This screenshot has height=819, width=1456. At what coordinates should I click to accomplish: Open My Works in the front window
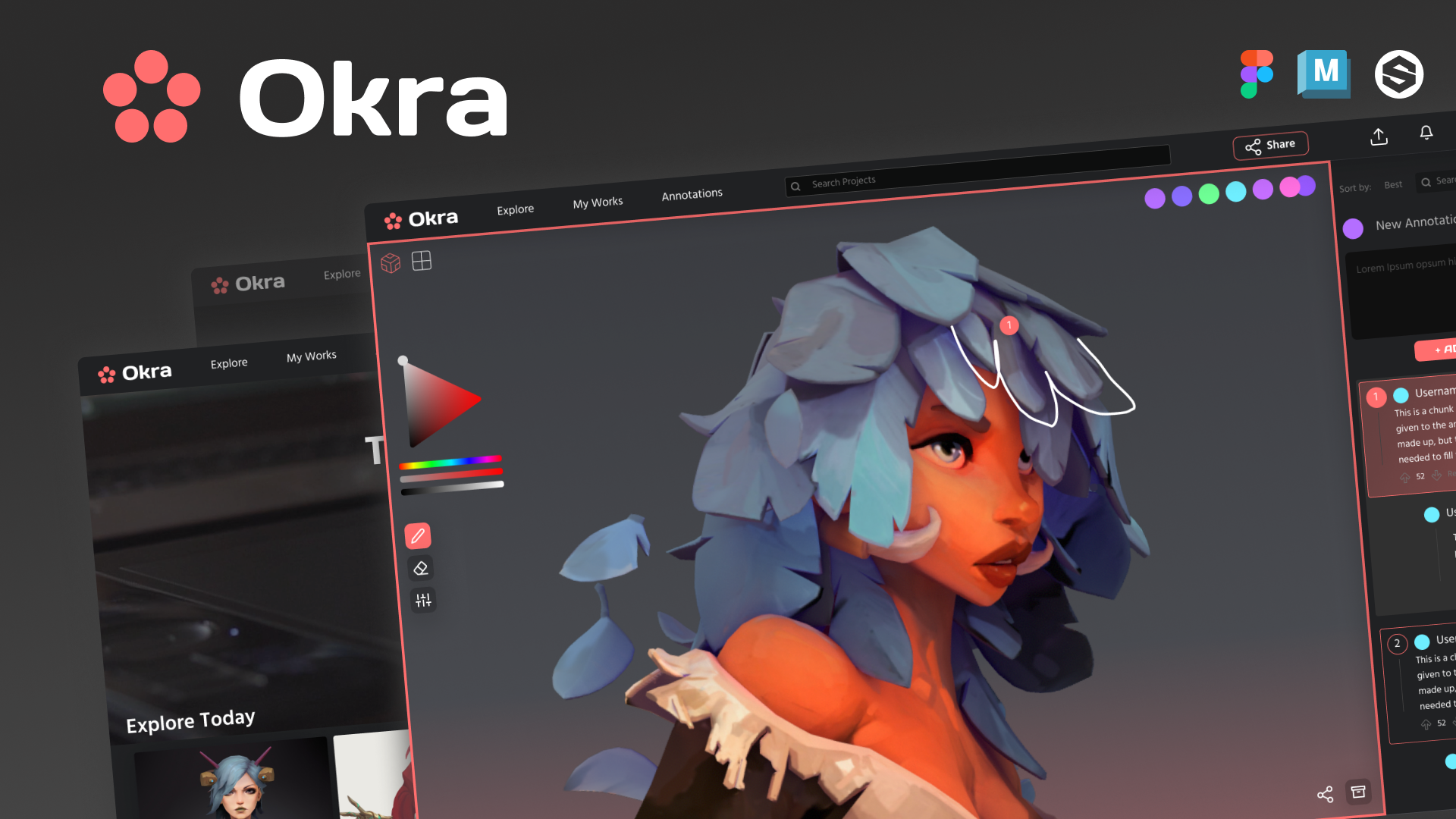point(598,202)
